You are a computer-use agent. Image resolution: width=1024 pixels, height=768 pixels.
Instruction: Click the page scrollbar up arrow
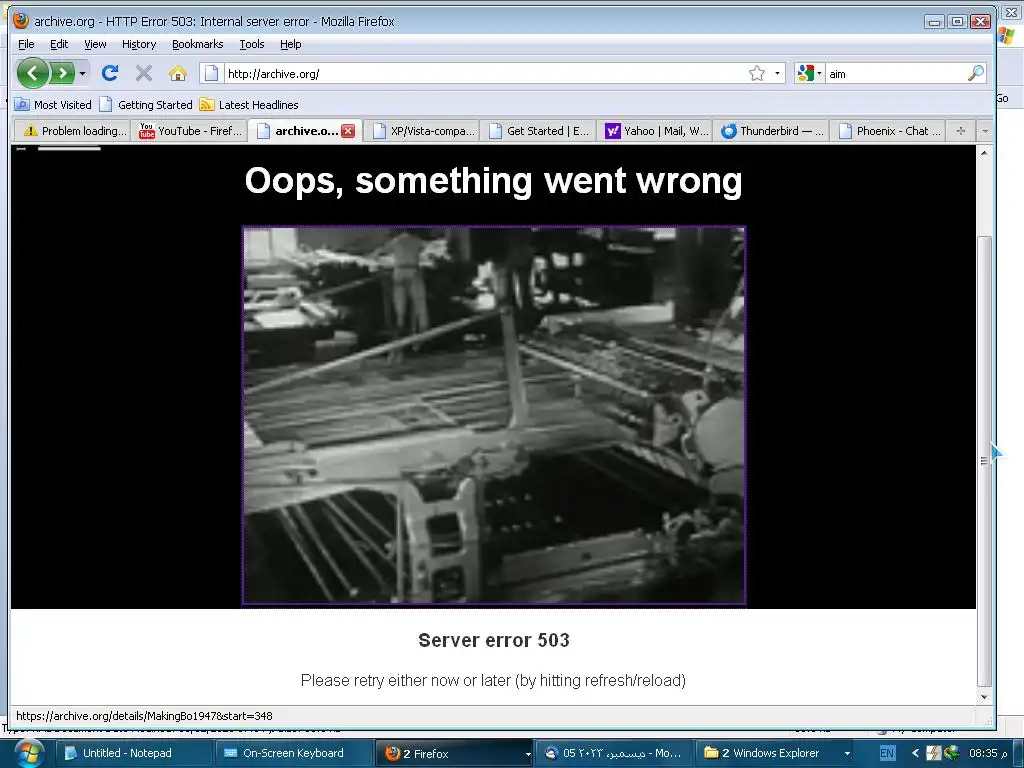pos(984,152)
